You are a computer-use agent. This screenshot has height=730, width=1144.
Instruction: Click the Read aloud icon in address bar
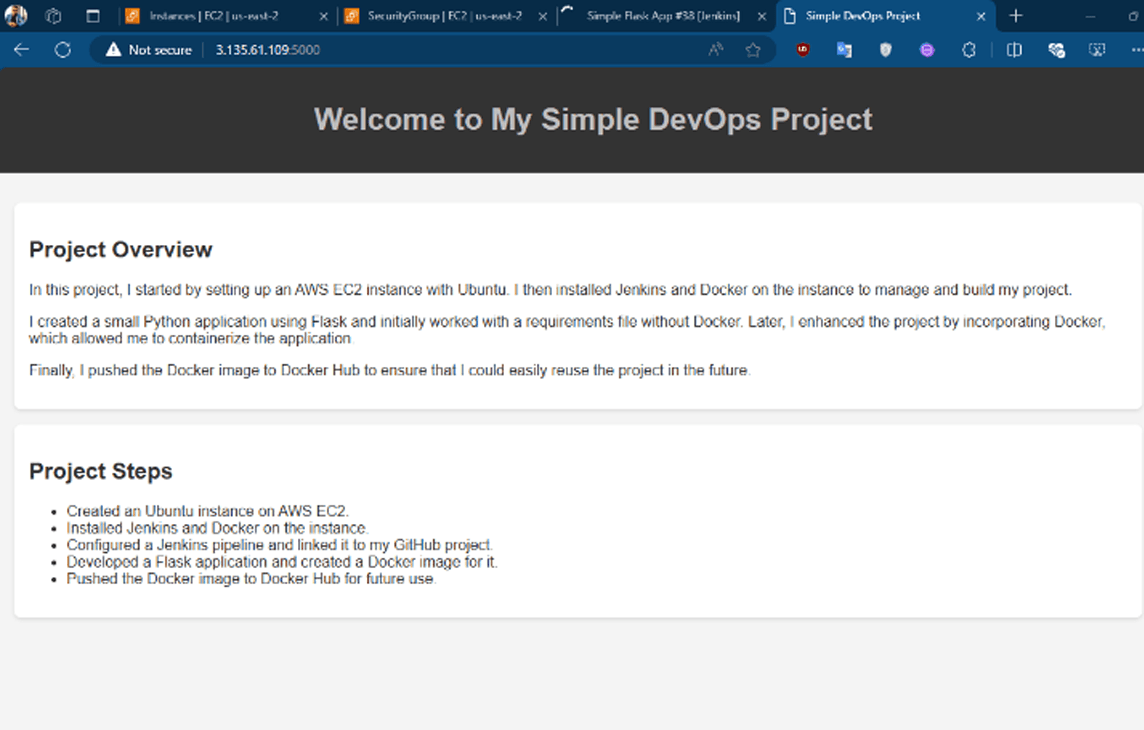click(716, 50)
